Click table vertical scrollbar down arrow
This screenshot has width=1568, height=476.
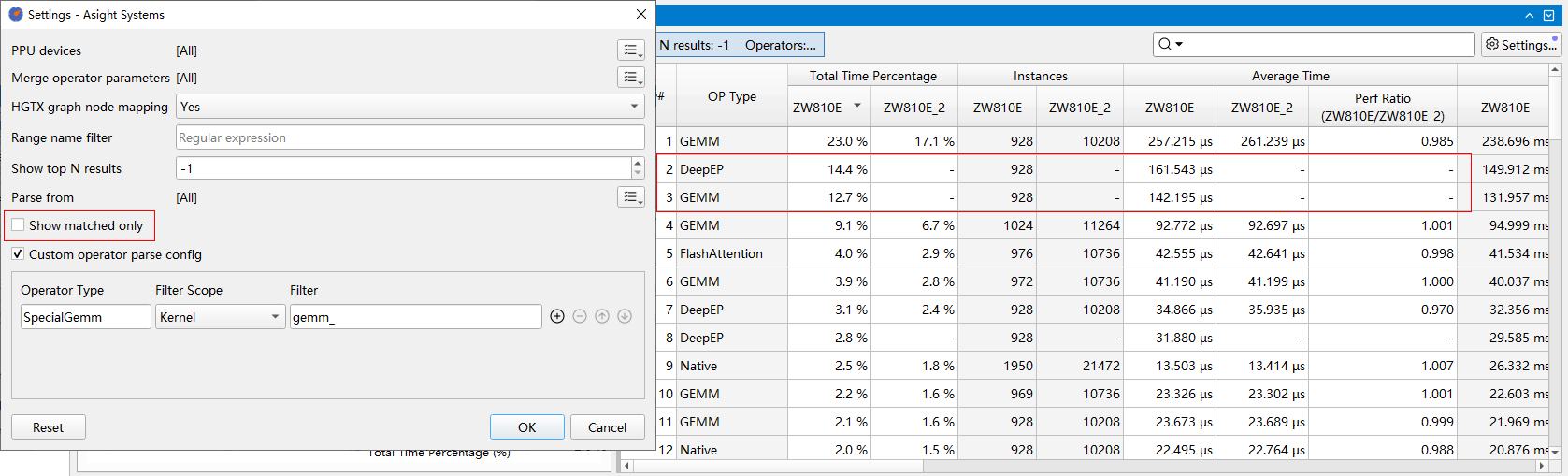click(x=1556, y=451)
